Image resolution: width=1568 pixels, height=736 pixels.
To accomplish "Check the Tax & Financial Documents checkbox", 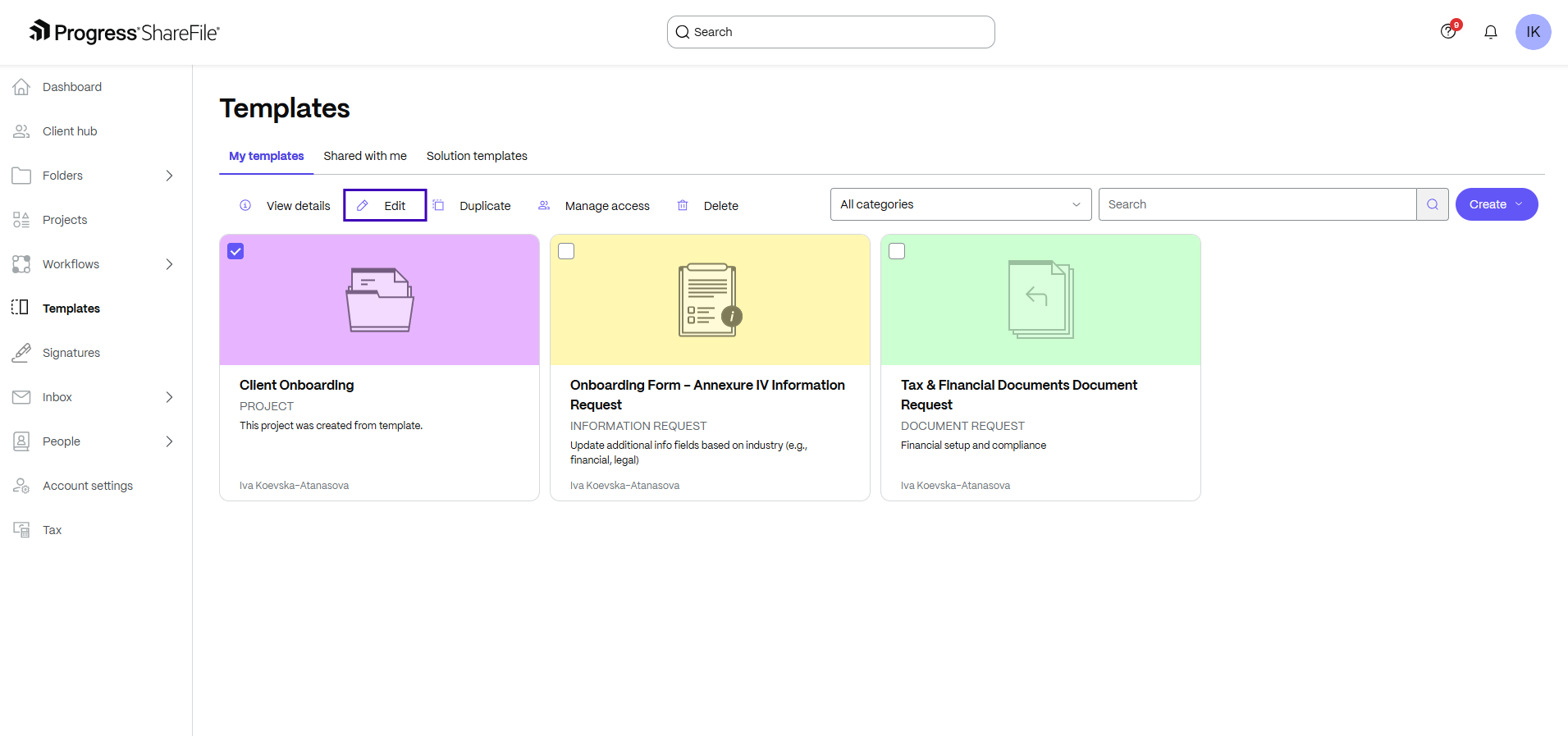I will 897,251.
